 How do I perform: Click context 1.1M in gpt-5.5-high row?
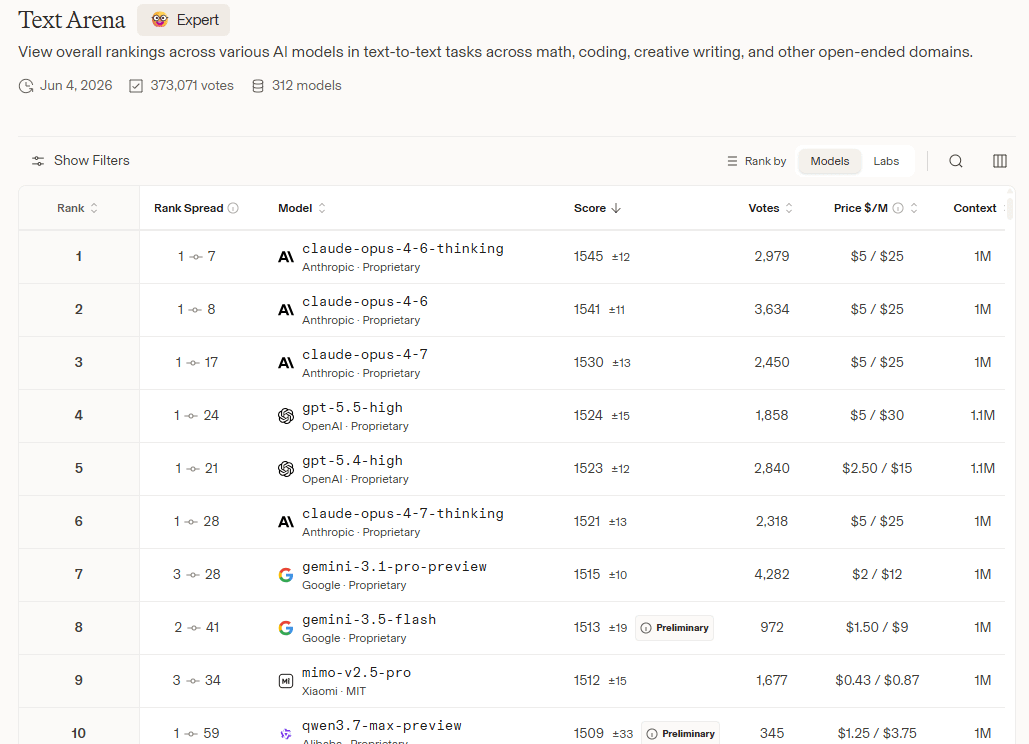(x=982, y=415)
